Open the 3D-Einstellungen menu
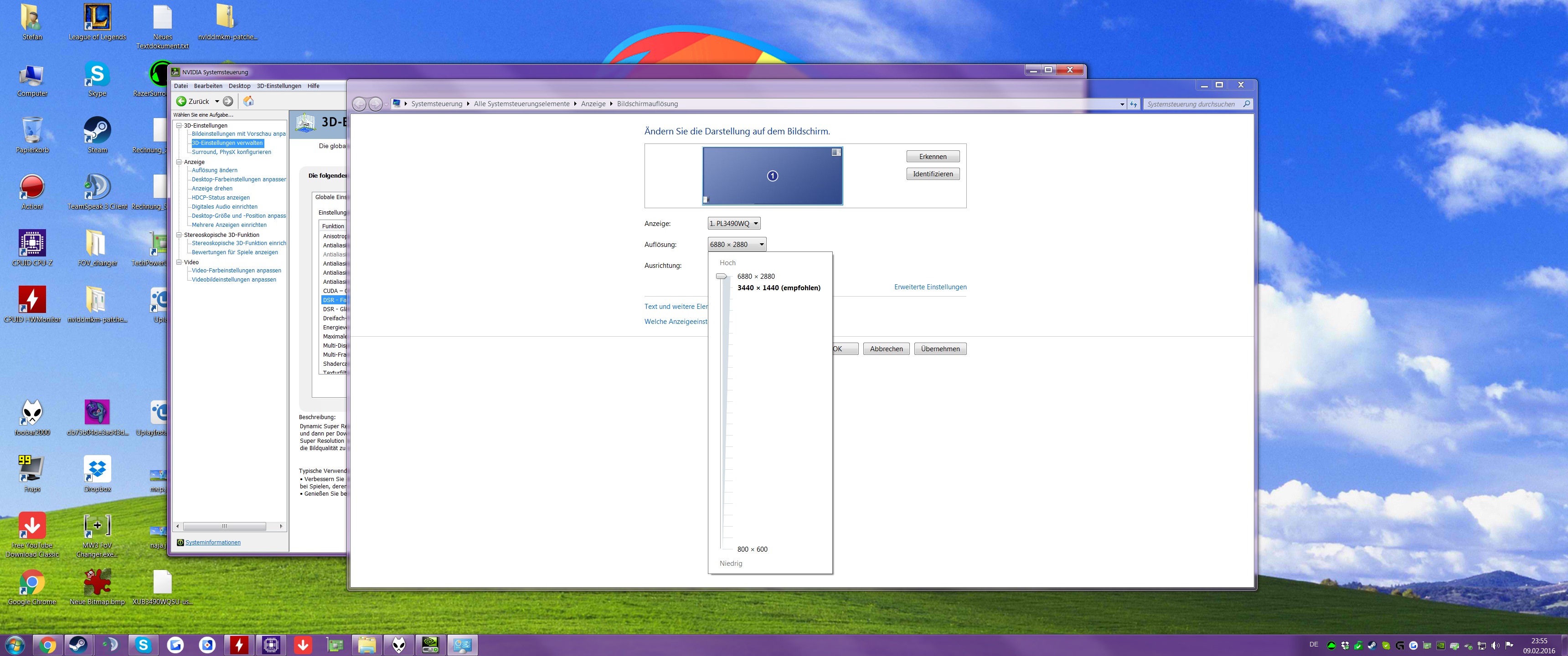This screenshot has width=1568, height=656. pos(279,86)
